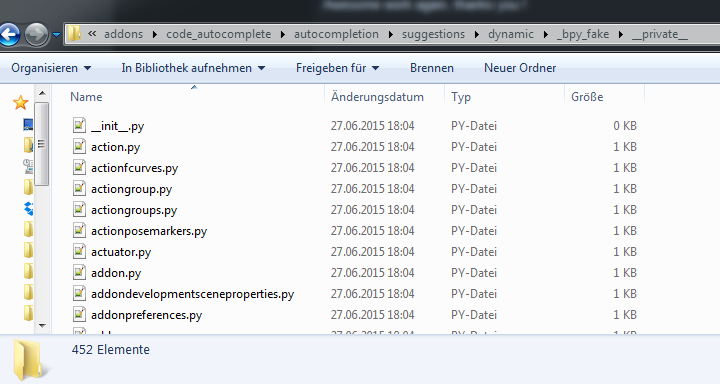Navigate to dynamic breadcrumb
The image size is (720, 384).
[x=511, y=34]
